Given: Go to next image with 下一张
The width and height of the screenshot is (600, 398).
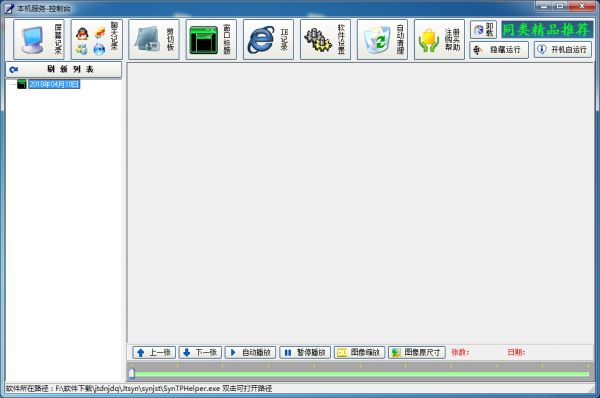Looking at the screenshot, I should coord(200,352).
